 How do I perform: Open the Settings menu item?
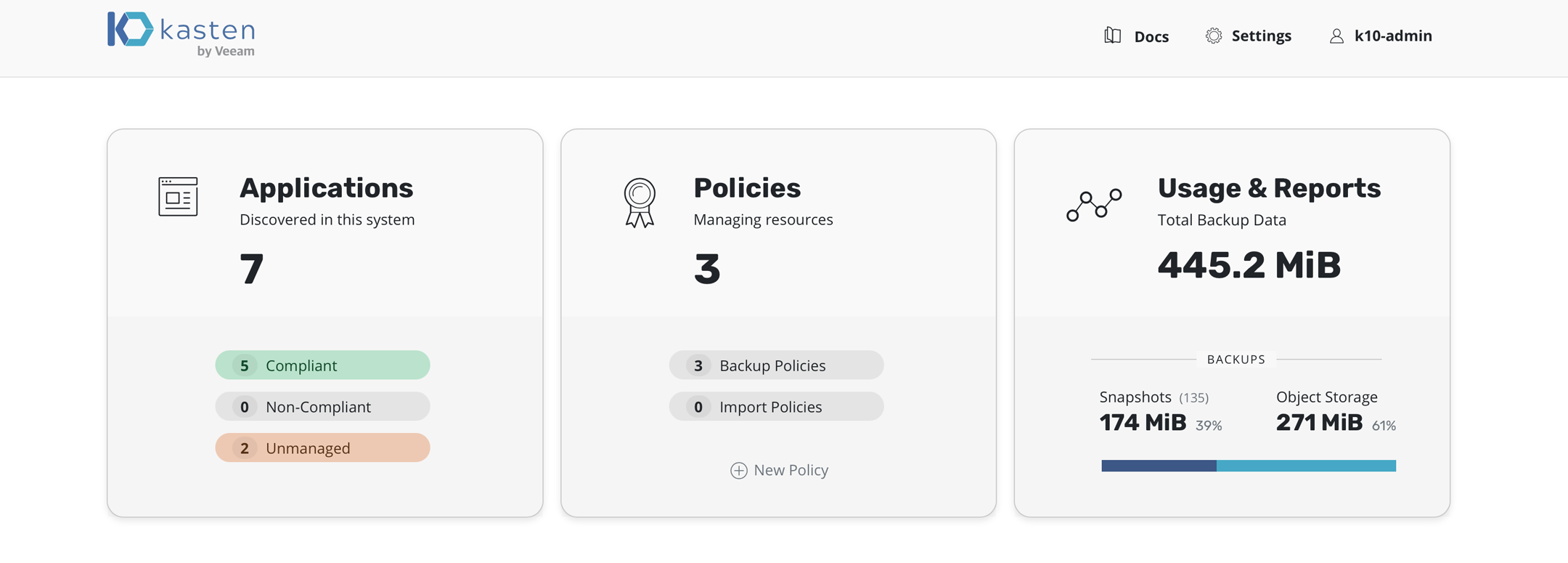(1261, 36)
